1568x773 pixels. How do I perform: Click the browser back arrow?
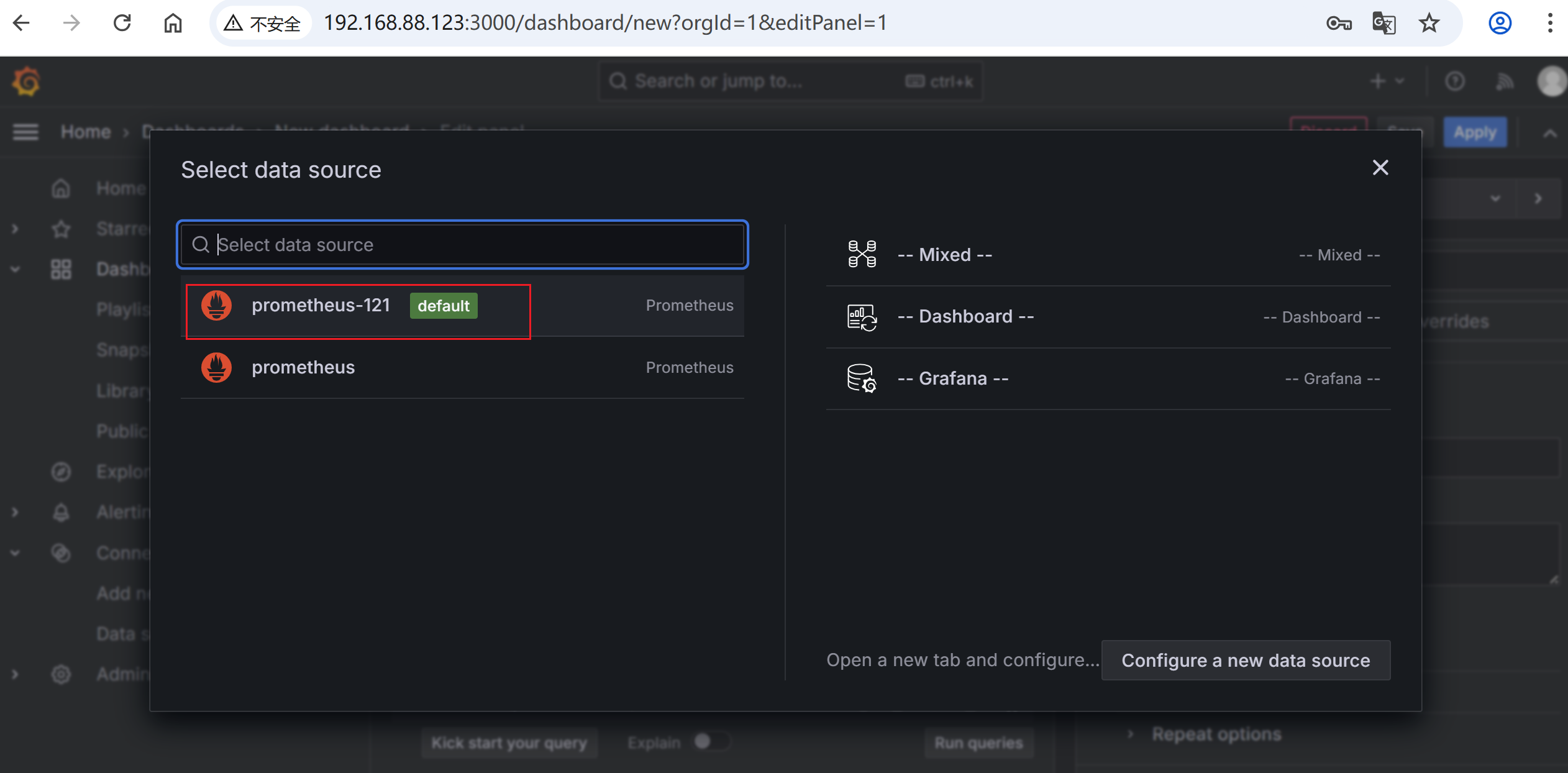click(21, 23)
